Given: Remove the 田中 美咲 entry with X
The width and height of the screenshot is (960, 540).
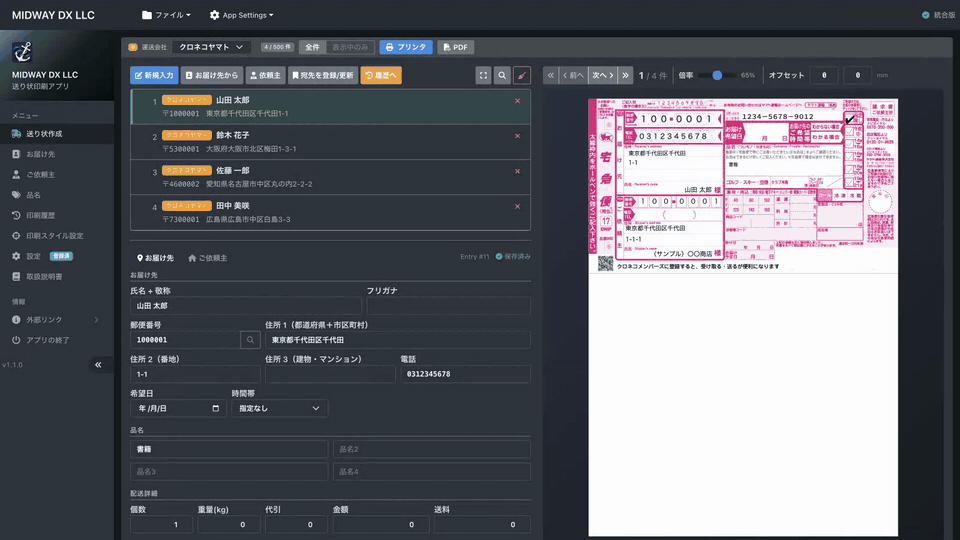Looking at the screenshot, I should (x=517, y=206).
